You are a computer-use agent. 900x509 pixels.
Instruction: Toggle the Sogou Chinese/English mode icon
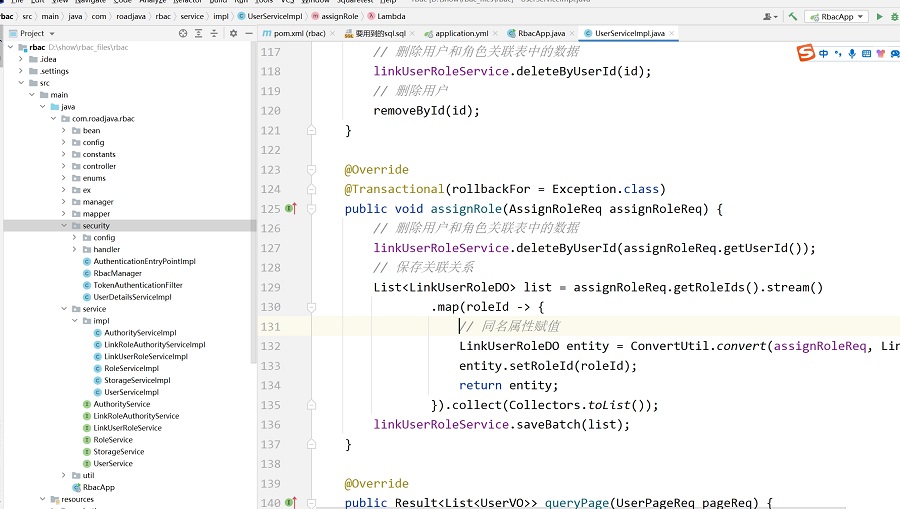(x=824, y=53)
